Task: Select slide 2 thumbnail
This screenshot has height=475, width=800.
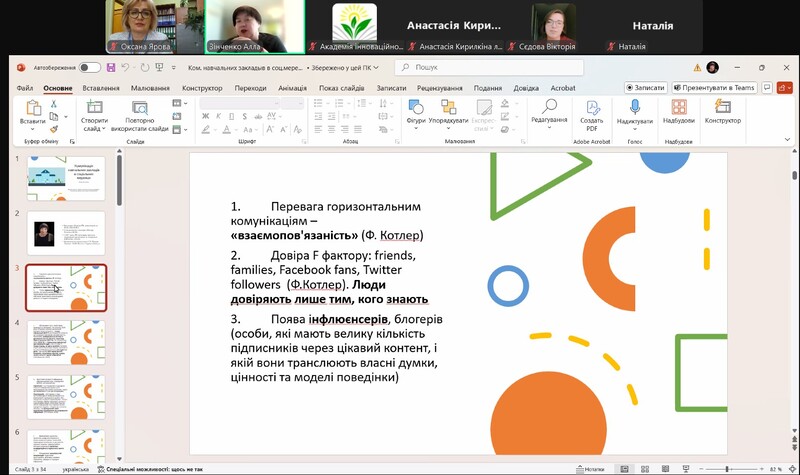Action: [66, 233]
